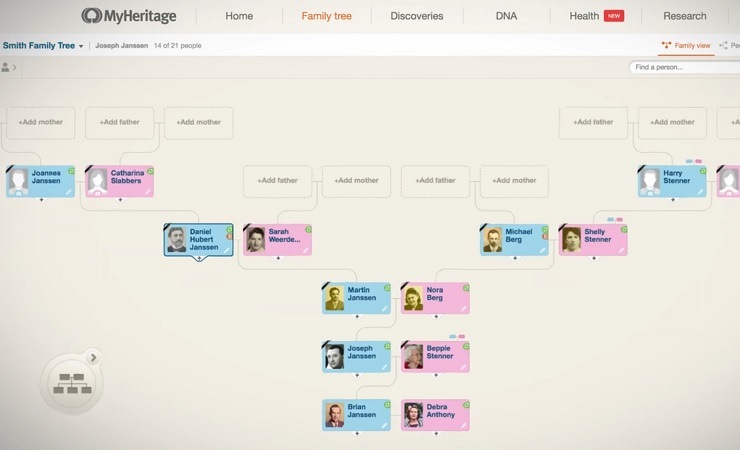The image size is (740, 450).
Task: Click the MyHeritage logo icon
Action: 91,16
